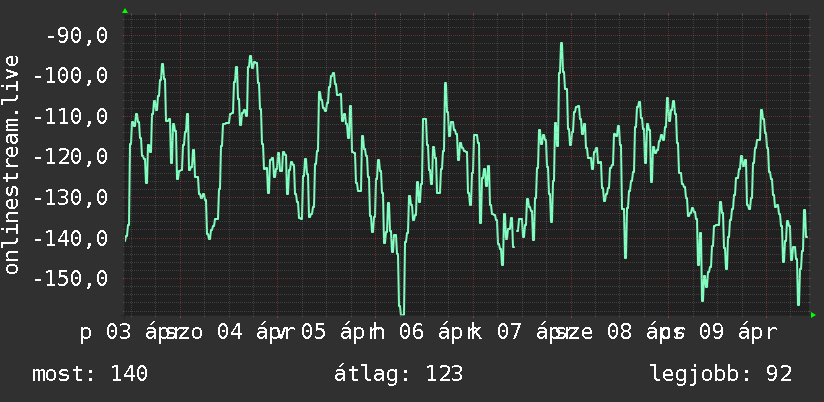
Task: Click the 'legjobb: 92' best value
Action: (x=721, y=374)
